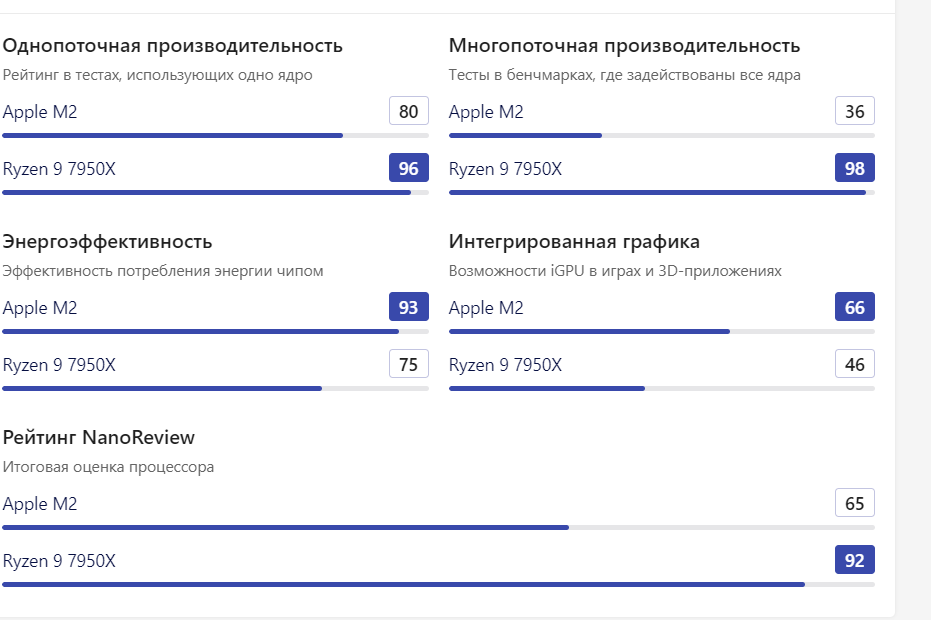Click the "Энергоэффективность" heading
This screenshot has height=620, width=931.
[x=108, y=242]
